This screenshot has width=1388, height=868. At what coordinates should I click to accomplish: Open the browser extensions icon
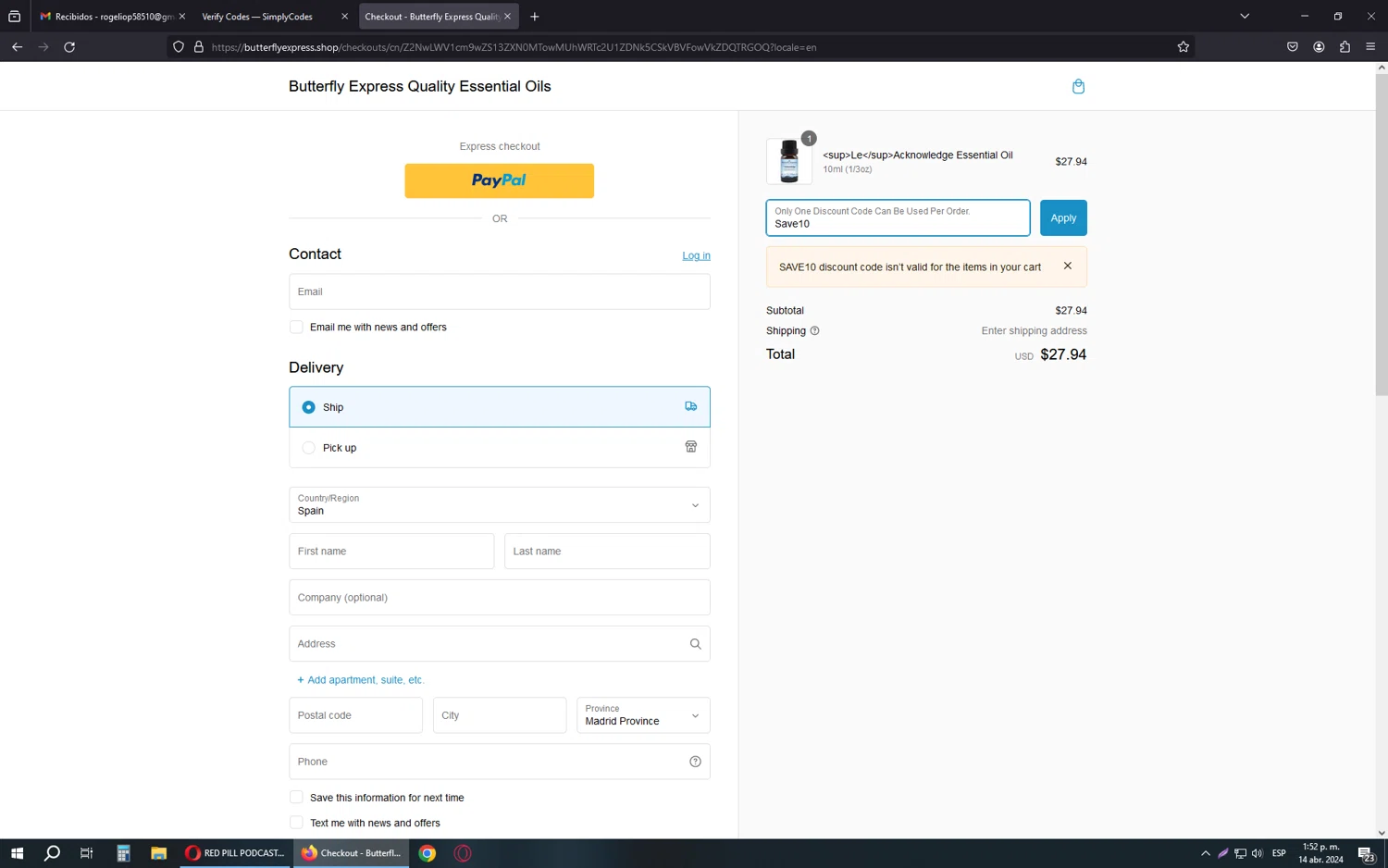coord(1345,47)
